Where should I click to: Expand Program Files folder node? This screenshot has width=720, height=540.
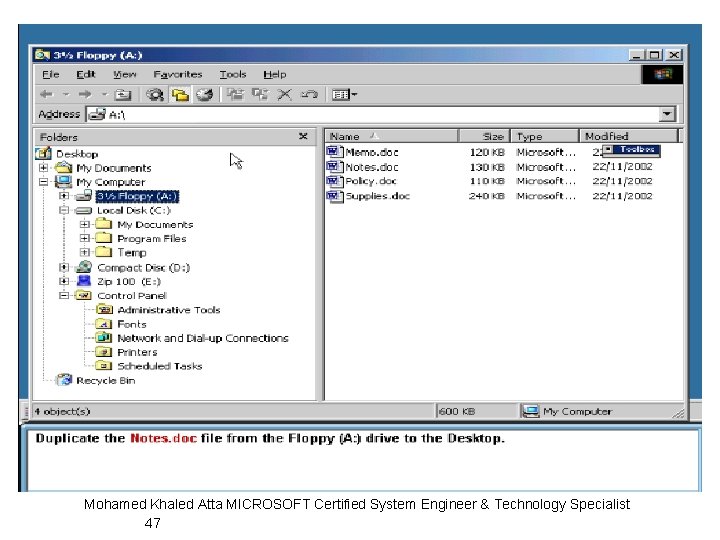pyautogui.click(x=84, y=238)
